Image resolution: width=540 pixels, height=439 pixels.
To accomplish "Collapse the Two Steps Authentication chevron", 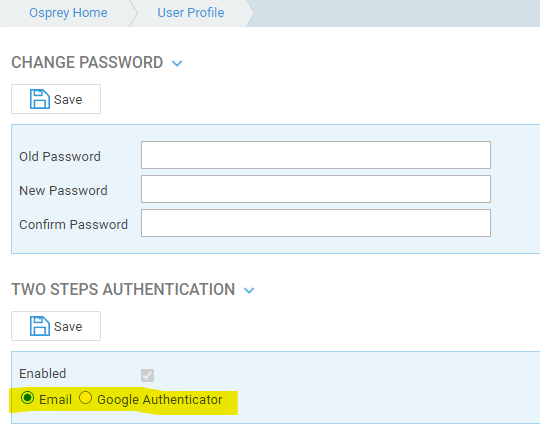I will tap(249, 290).
